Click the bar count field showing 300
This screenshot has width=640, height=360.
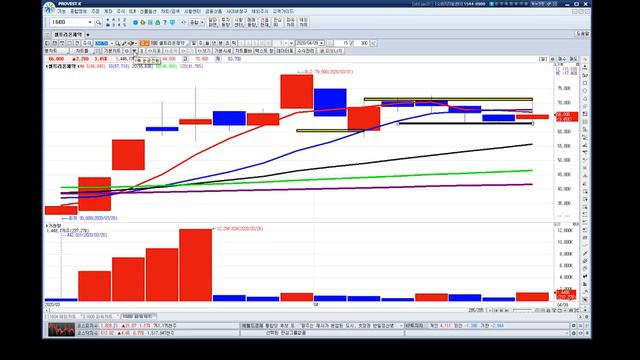(x=361, y=43)
